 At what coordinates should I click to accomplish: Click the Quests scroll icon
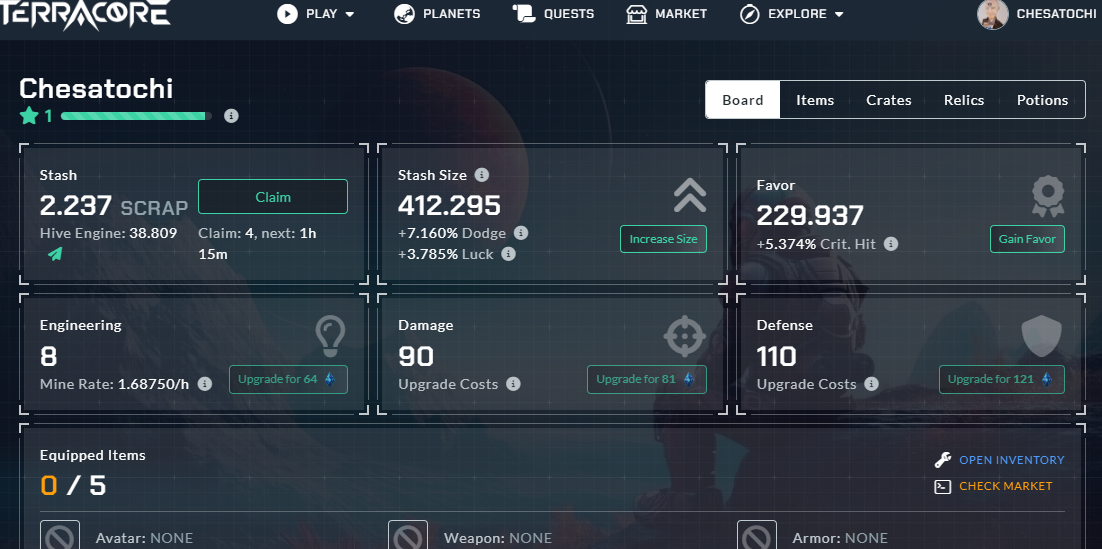(x=524, y=14)
